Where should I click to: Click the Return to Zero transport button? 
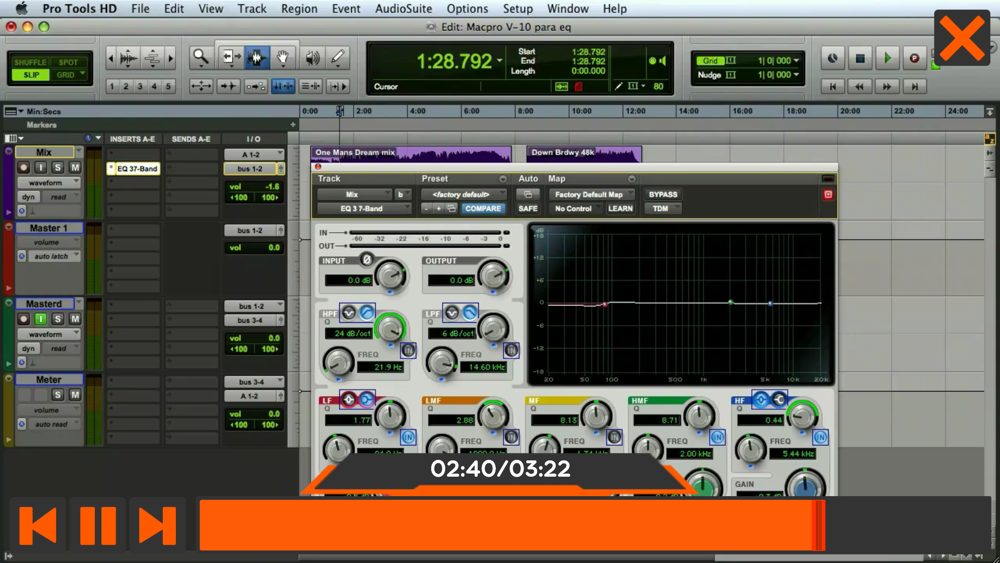832,86
